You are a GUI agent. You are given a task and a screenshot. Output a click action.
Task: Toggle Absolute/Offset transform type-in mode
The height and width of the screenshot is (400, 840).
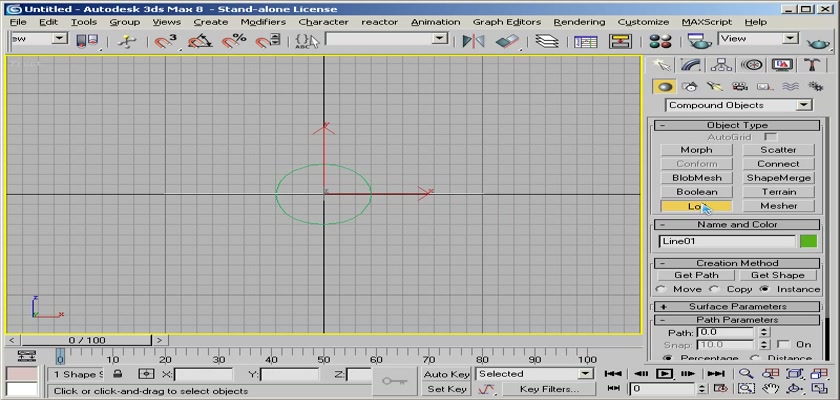(x=146, y=374)
